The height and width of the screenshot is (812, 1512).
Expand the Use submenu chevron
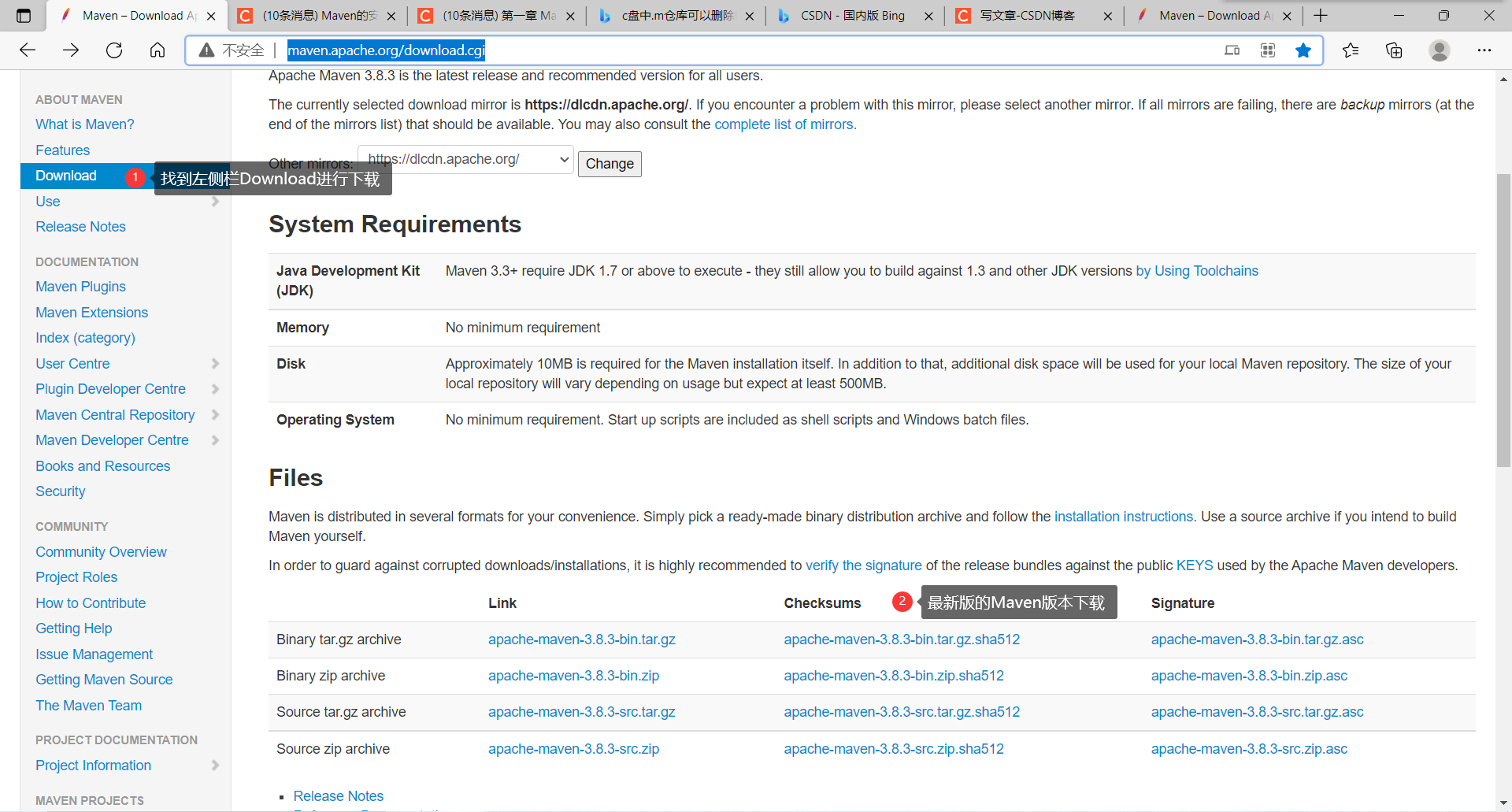[x=215, y=202]
